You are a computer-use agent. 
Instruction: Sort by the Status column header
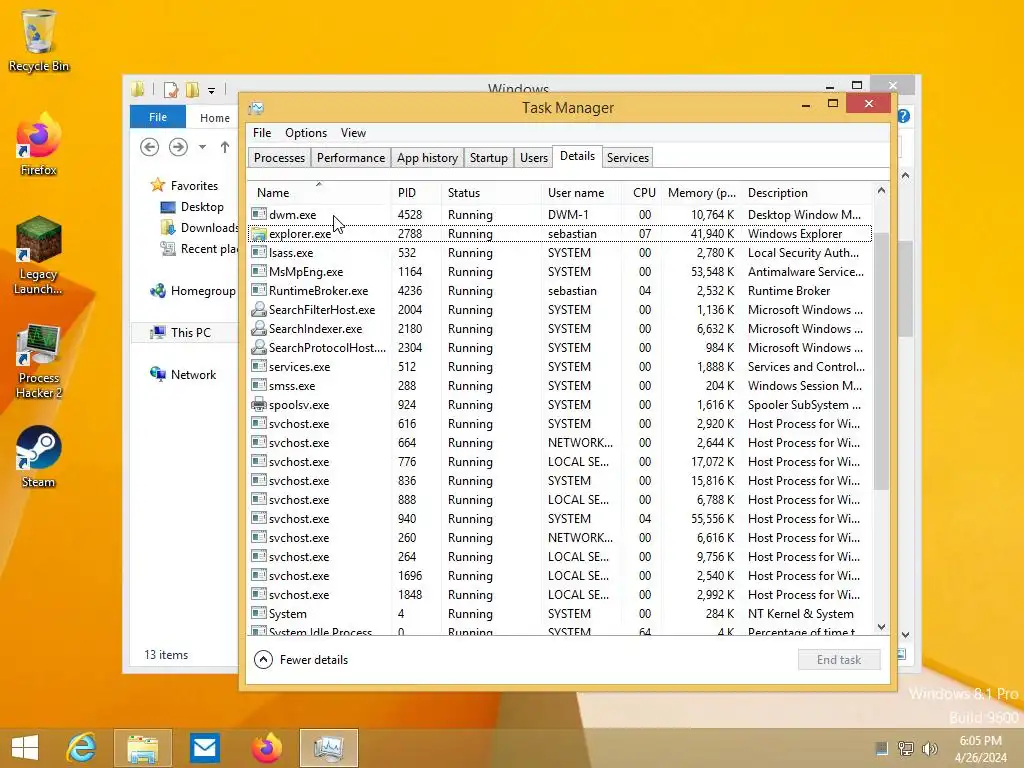pyautogui.click(x=491, y=193)
